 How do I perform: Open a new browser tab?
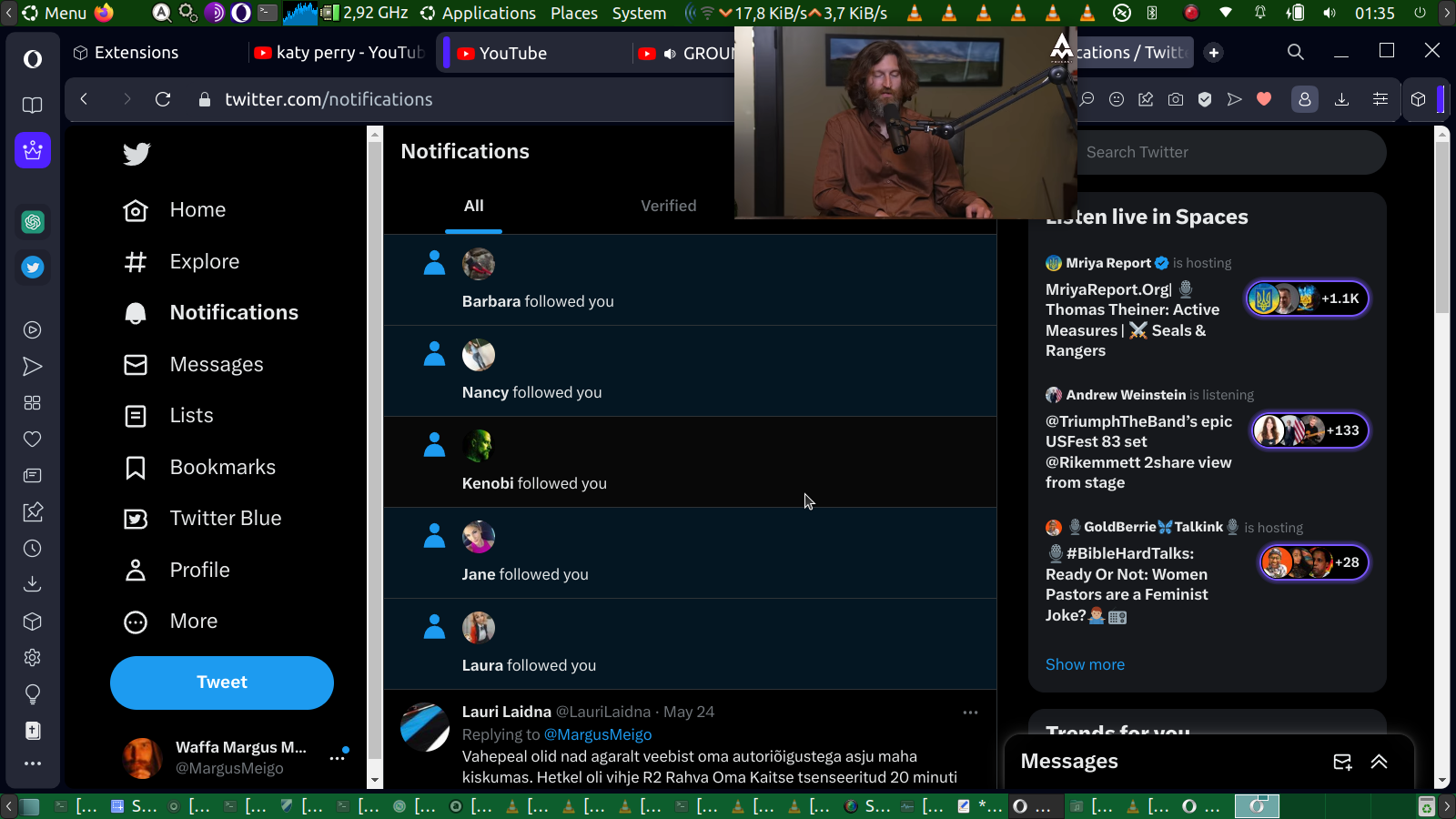click(1213, 53)
